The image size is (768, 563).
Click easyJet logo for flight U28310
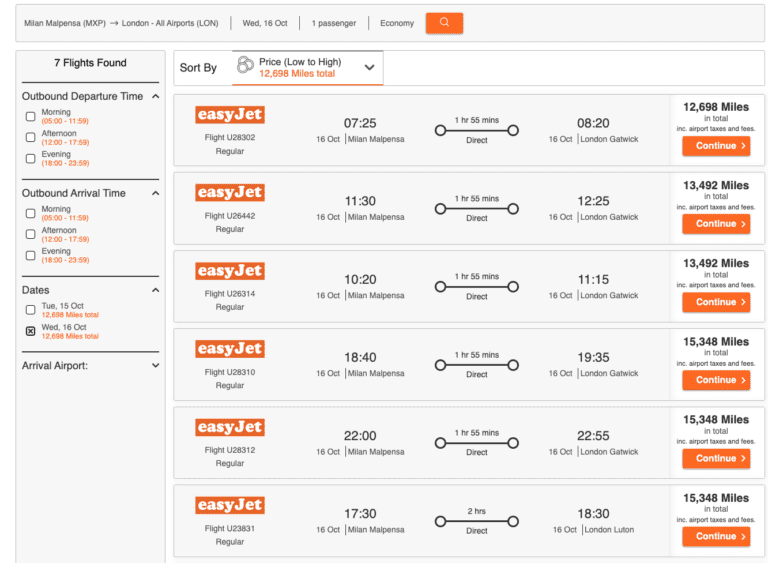230,349
